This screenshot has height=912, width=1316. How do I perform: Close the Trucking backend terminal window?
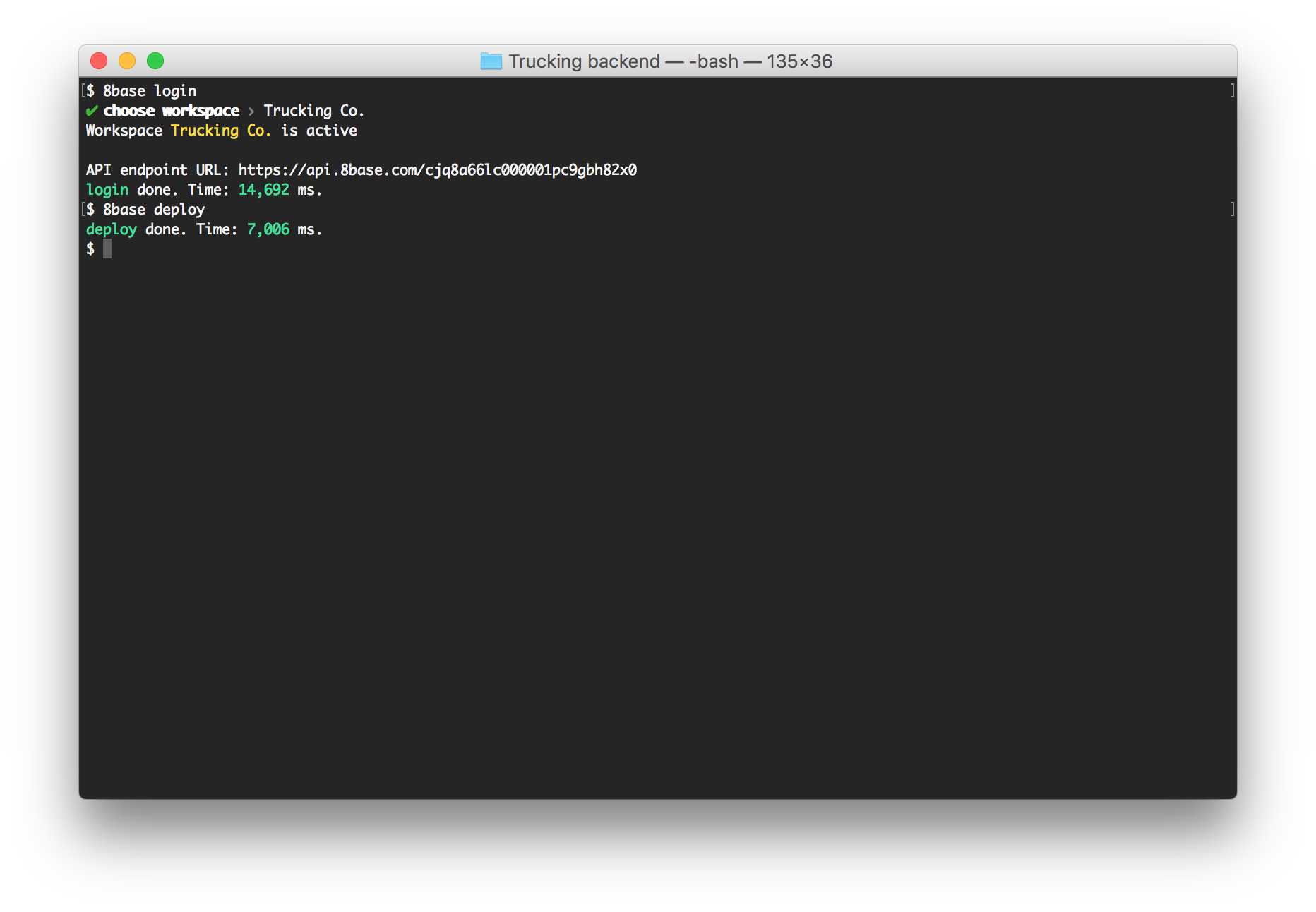[x=99, y=61]
